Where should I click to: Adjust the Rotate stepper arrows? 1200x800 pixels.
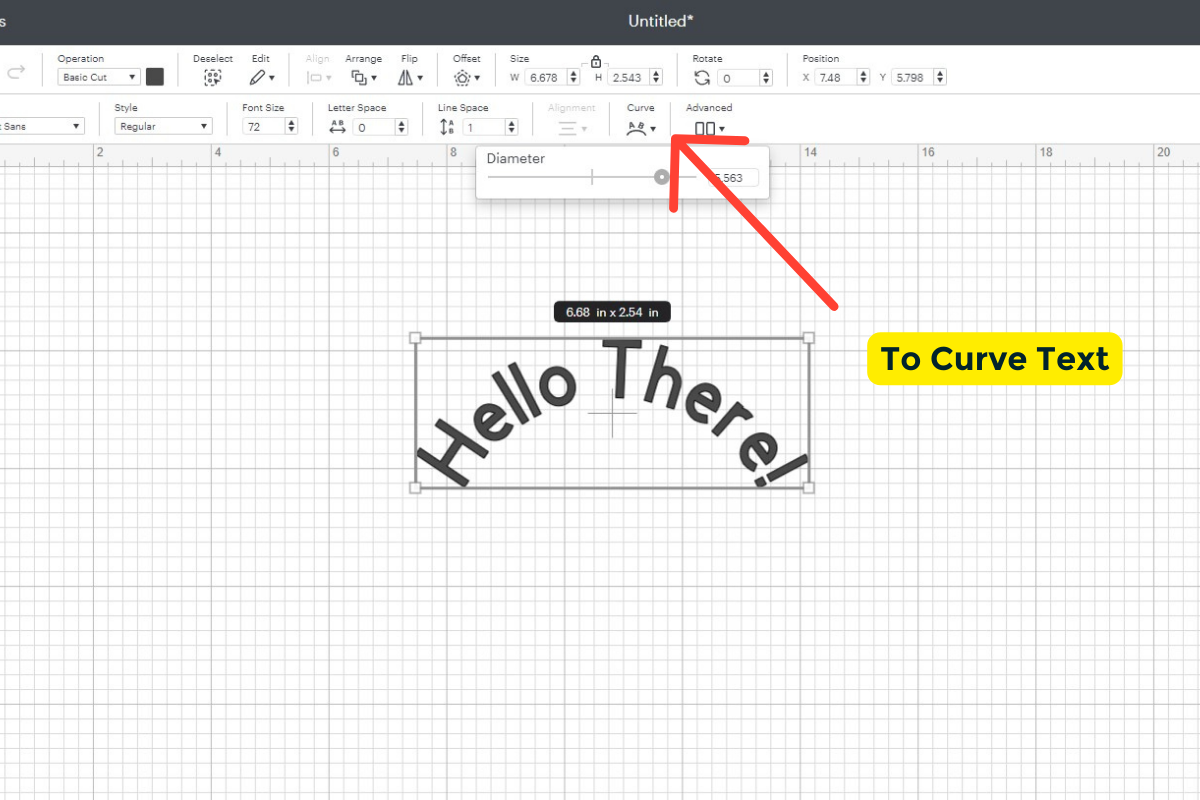[x=767, y=77]
